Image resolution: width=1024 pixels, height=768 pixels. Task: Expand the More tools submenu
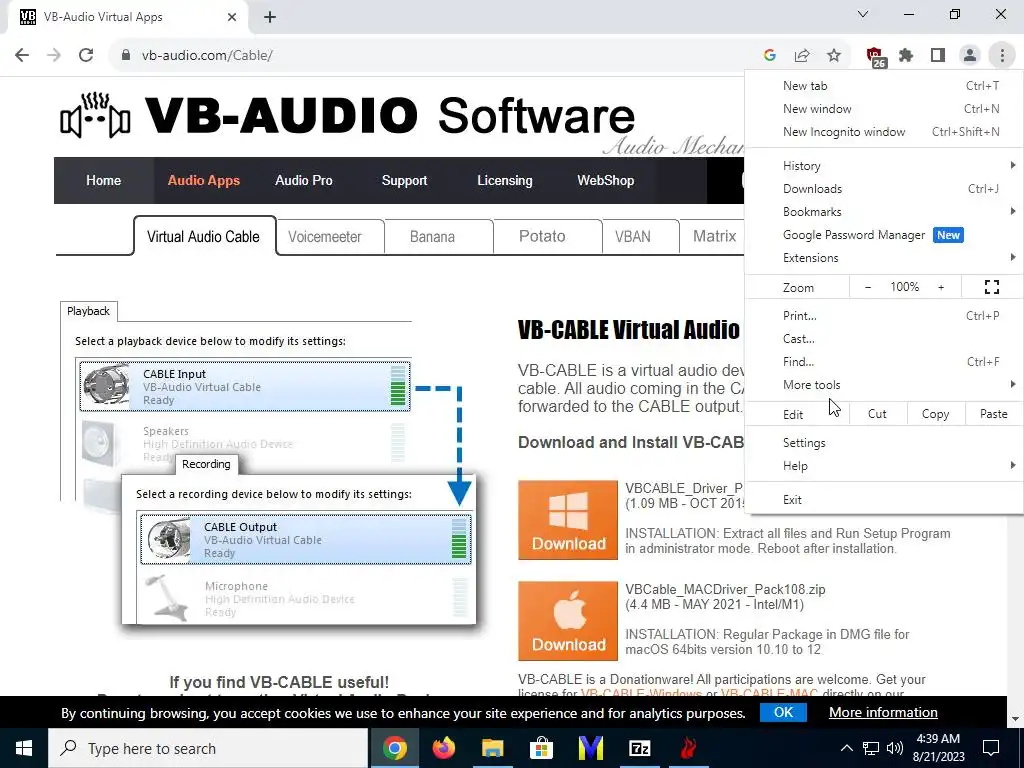884,385
